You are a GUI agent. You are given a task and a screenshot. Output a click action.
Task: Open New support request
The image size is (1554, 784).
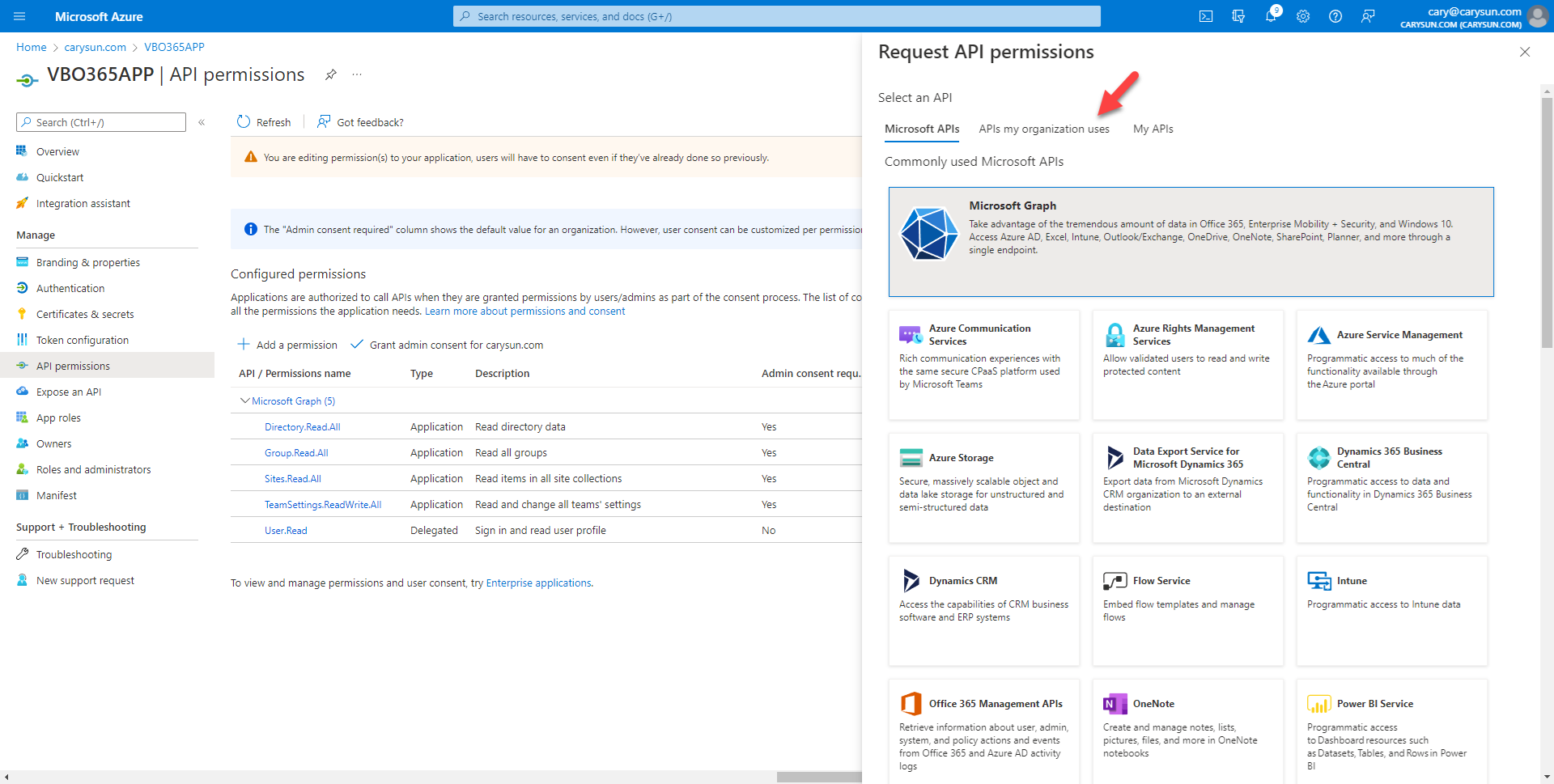point(85,580)
